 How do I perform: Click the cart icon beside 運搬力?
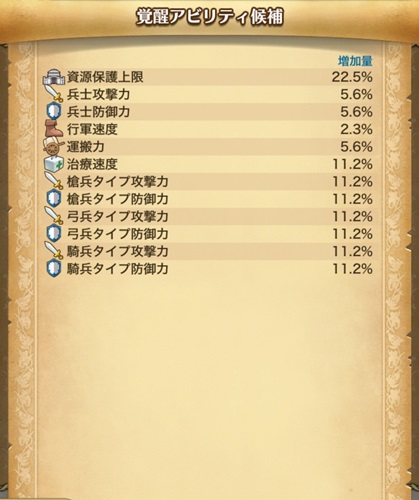click(x=54, y=146)
